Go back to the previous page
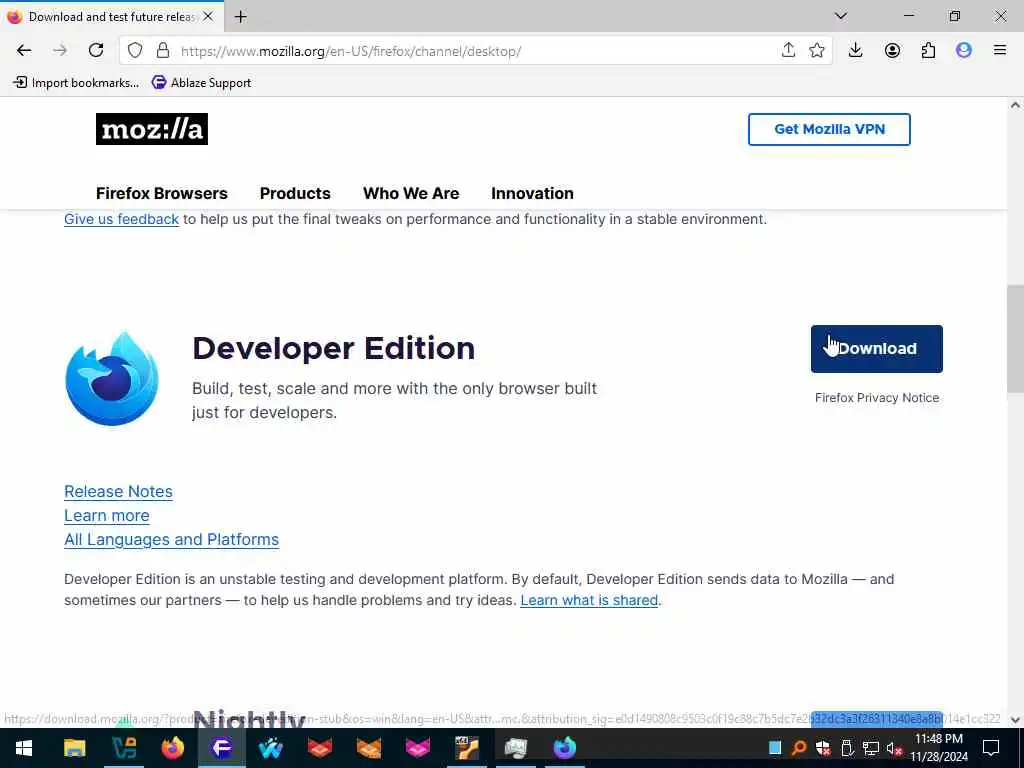 24,51
